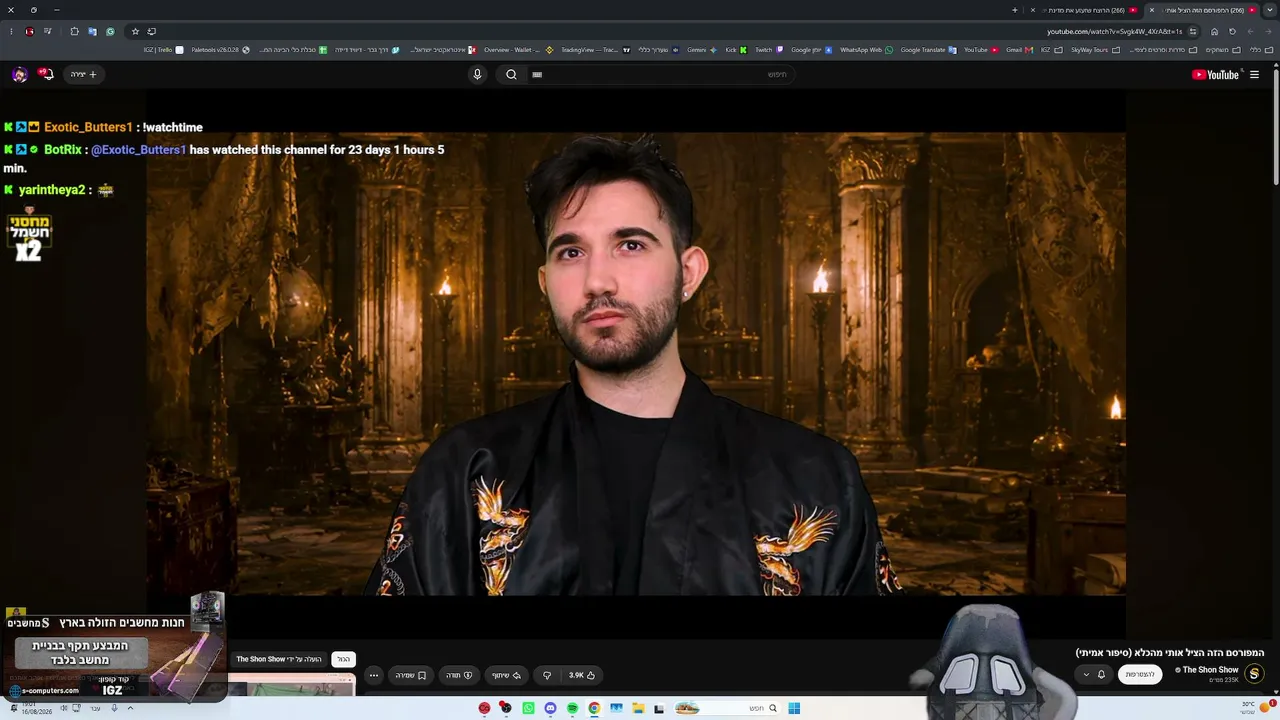Open File Explorer from the taskbar
The image size is (1280, 720).
point(638,708)
